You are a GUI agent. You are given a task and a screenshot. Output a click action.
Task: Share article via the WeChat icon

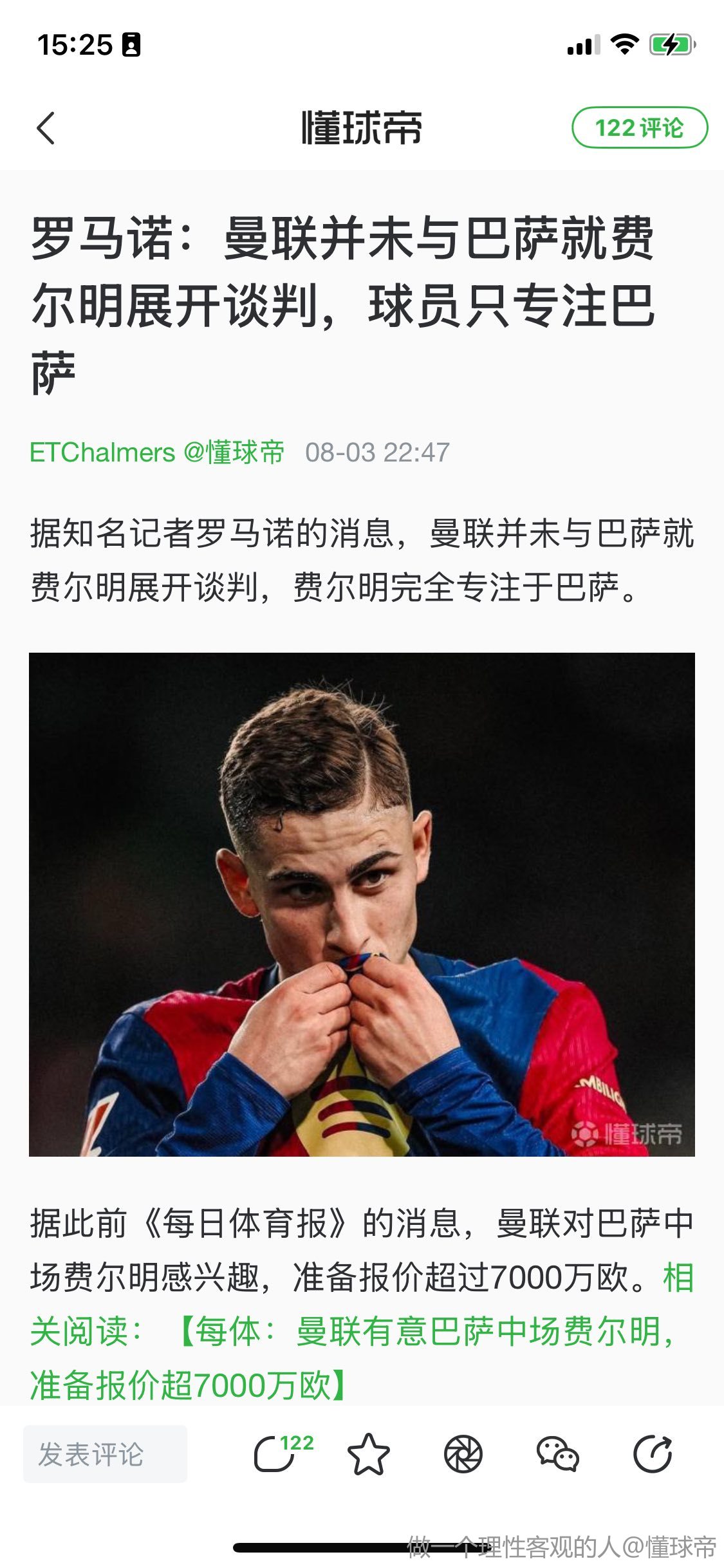tap(557, 1454)
